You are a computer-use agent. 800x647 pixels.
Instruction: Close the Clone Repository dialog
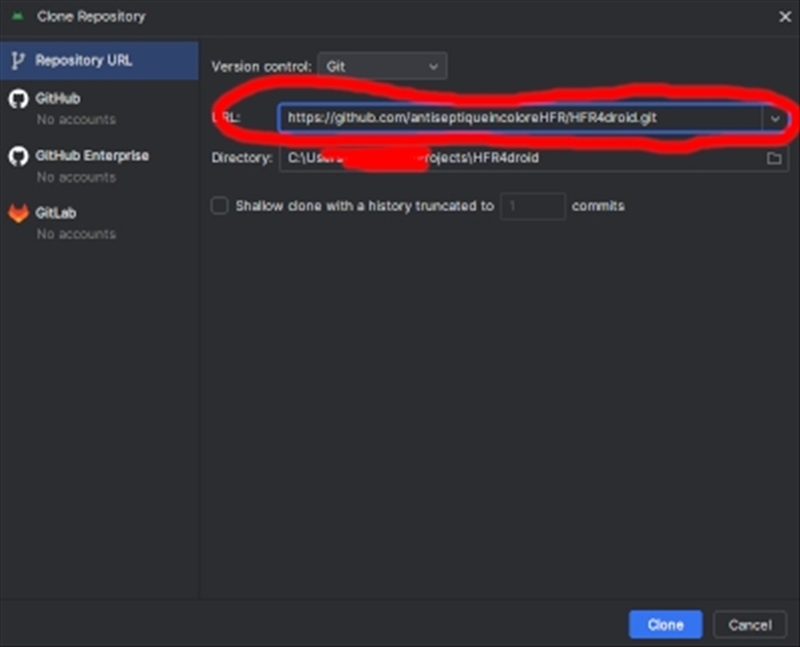coord(785,17)
